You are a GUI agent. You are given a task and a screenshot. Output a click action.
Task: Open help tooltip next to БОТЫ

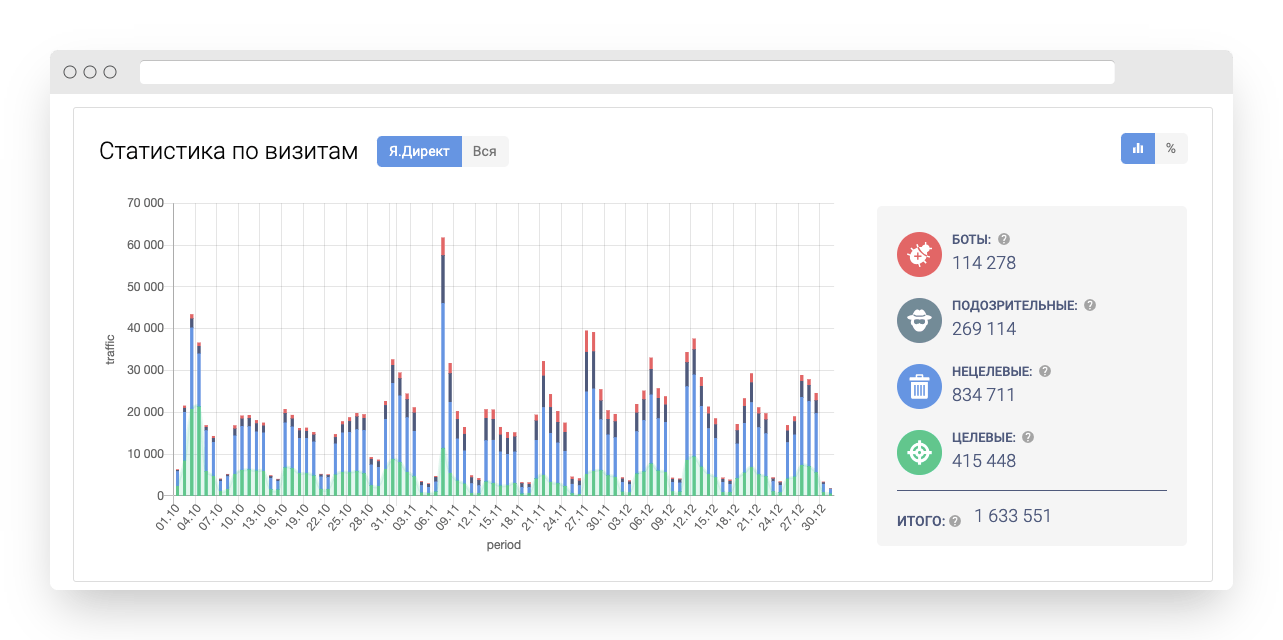coord(1004,240)
